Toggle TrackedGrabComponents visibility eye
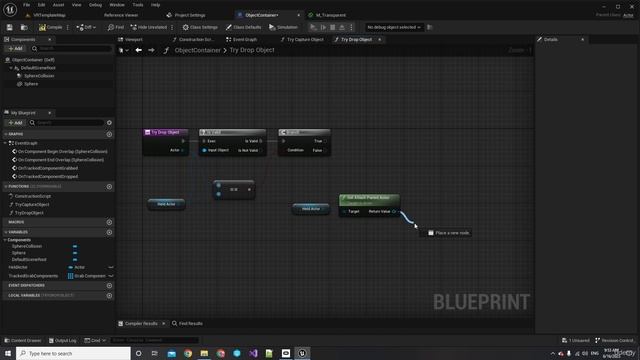Screen dimensions: 640x360 [111, 276]
